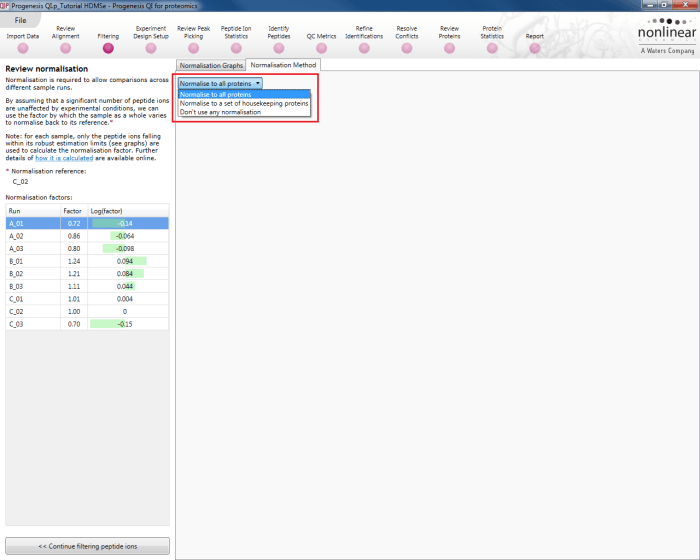
Task: Select run row C_01
Action: tap(88, 299)
